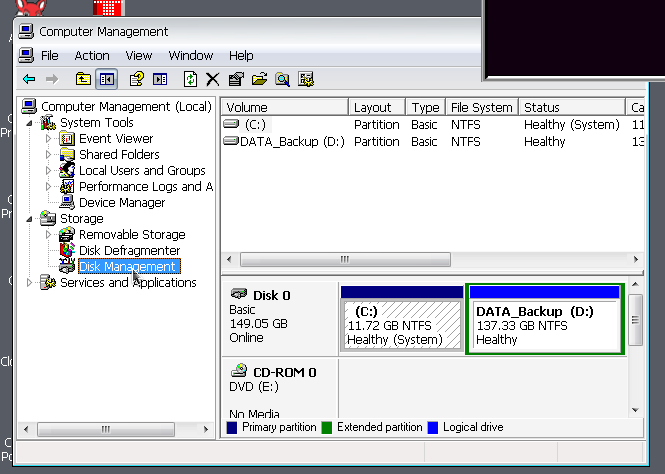The width and height of the screenshot is (665, 474).
Task: Click the Up one level folder icon
Action: 83,79
